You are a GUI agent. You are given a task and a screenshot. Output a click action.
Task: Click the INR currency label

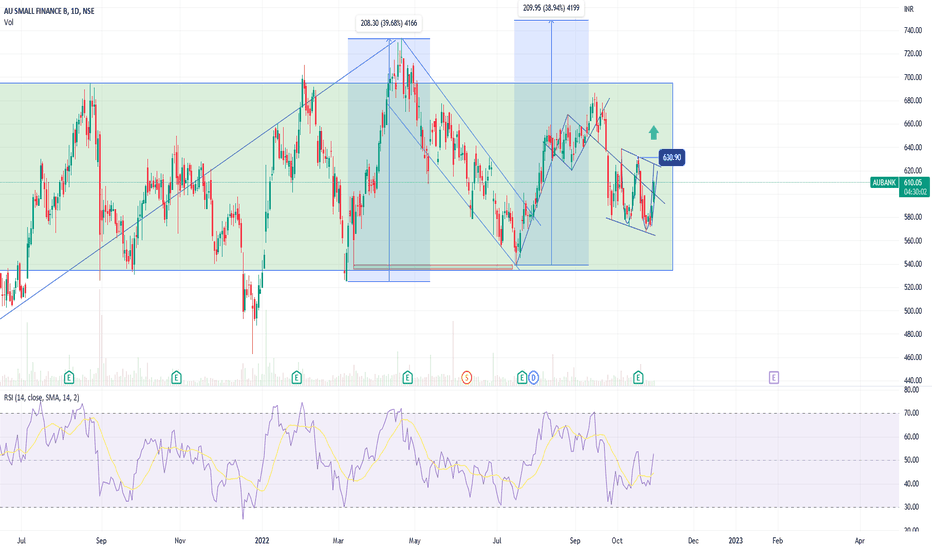click(x=908, y=9)
